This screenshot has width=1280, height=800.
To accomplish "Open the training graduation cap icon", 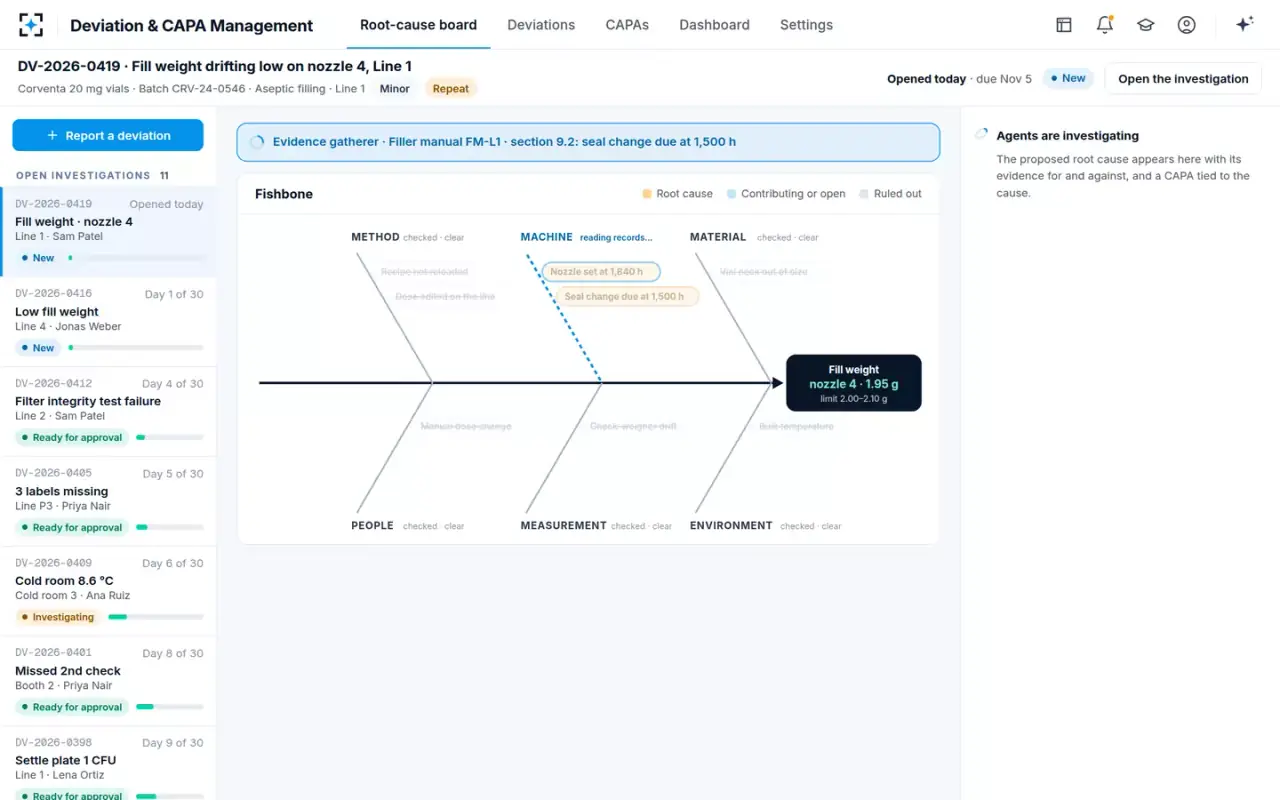I will 1146,25.
